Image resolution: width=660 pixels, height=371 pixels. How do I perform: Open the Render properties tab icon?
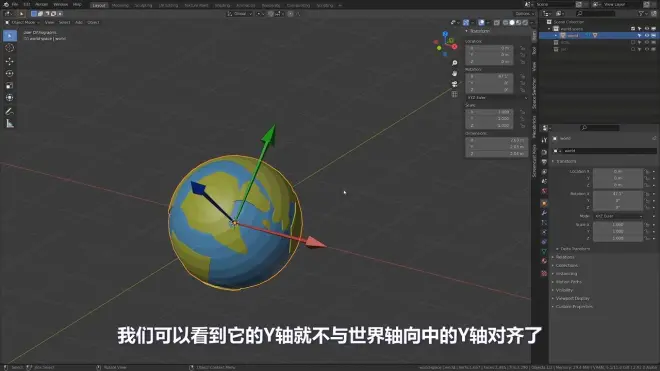click(x=544, y=152)
